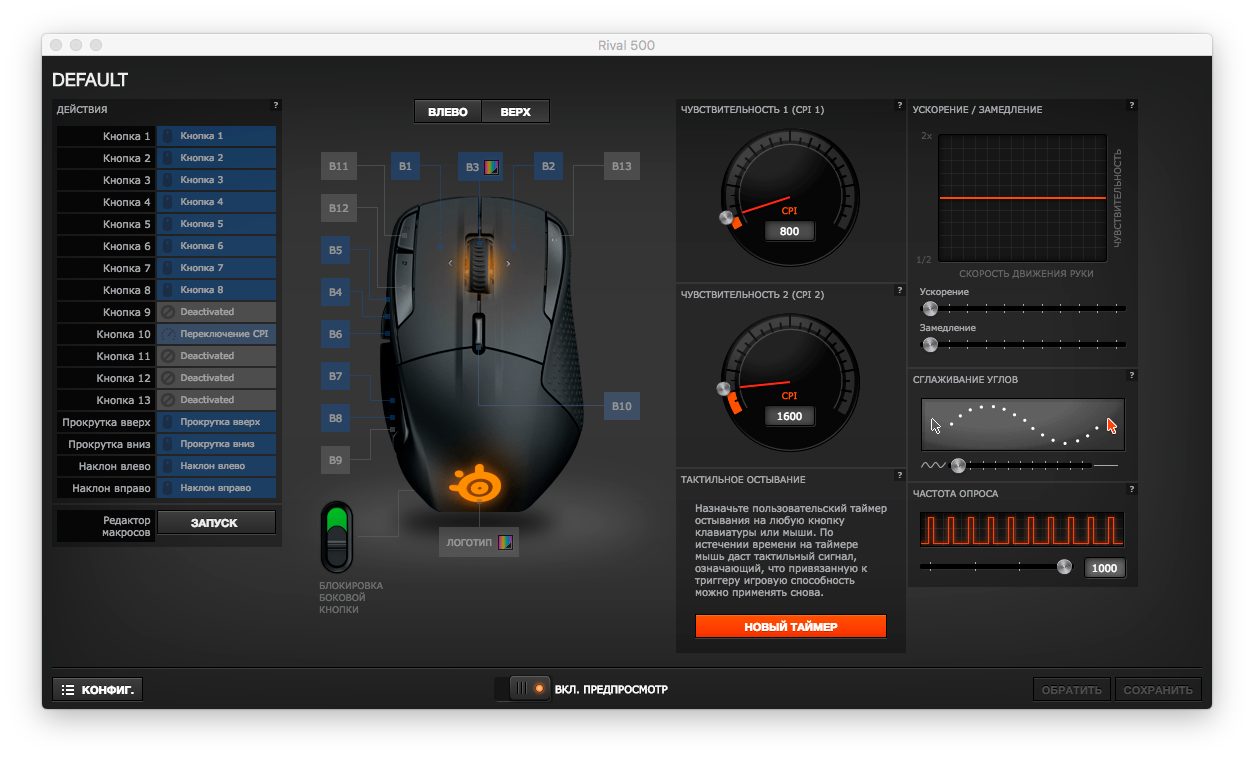Focus the polling rate field showing 1000
The image size is (1254, 759).
(1105, 568)
